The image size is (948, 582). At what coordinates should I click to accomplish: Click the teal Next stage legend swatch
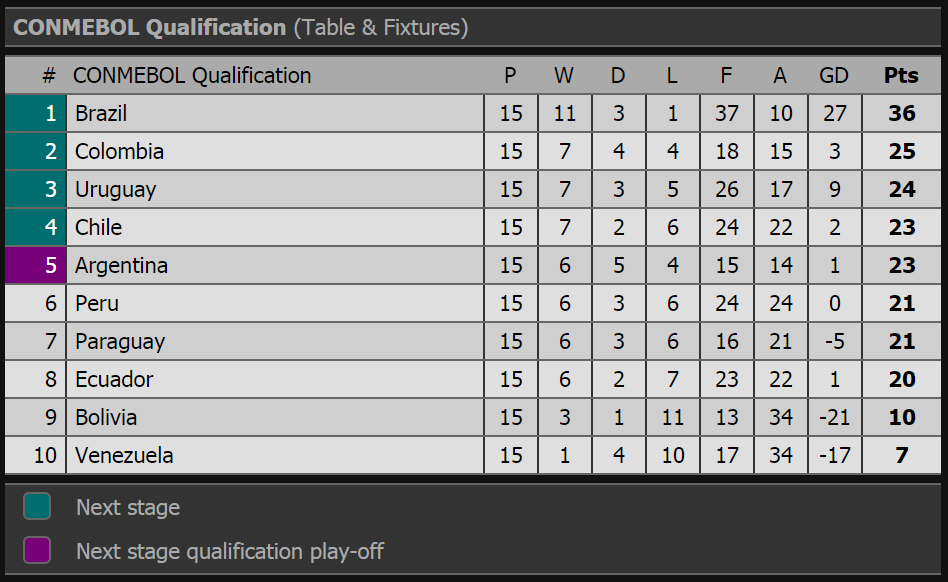37,506
